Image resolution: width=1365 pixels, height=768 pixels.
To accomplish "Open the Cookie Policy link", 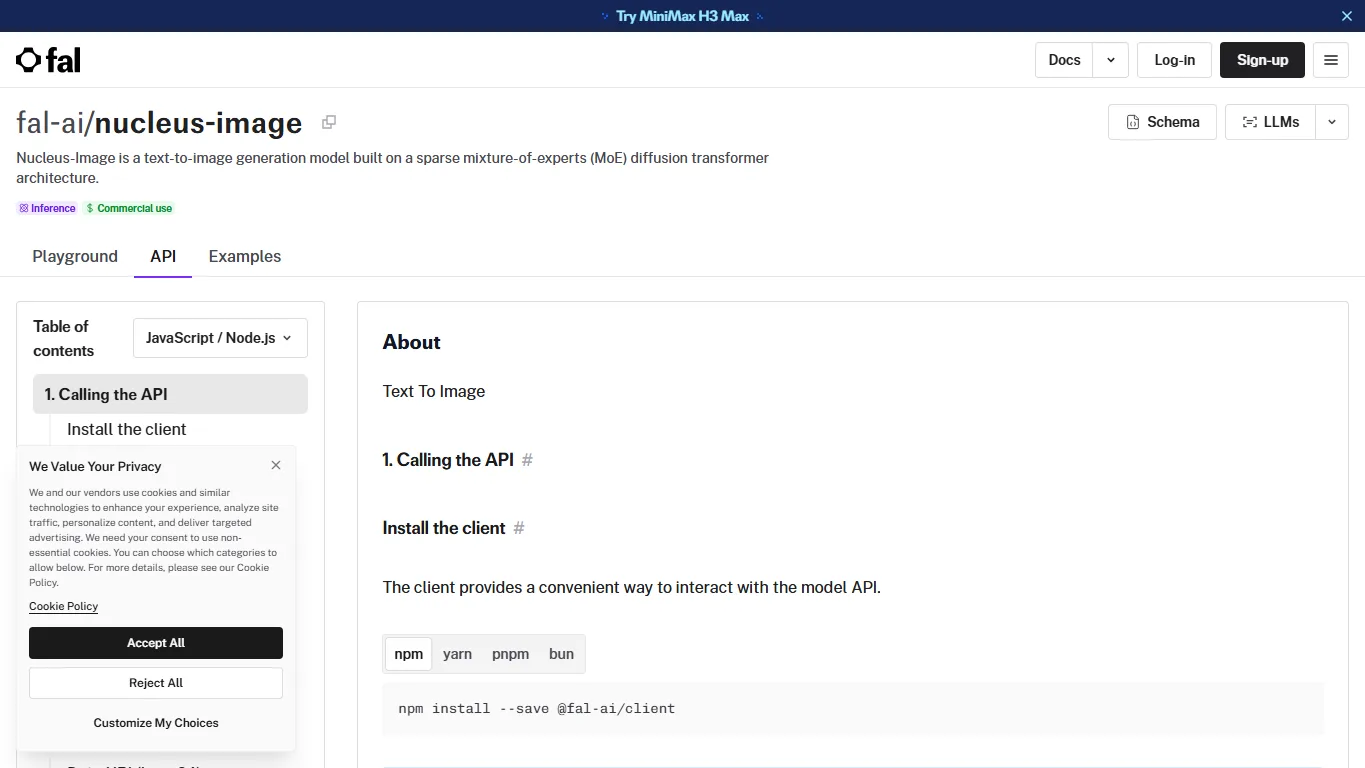I will click(63, 606).
